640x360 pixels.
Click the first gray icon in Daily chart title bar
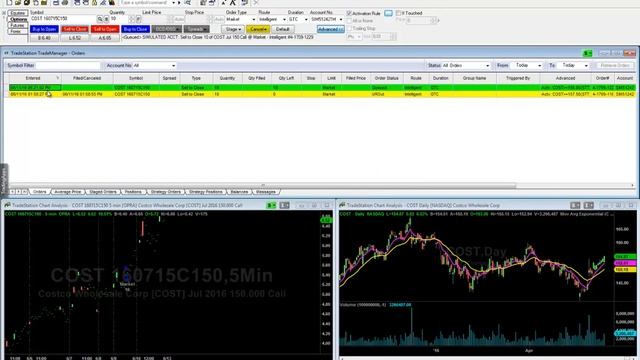pos(575,205)
